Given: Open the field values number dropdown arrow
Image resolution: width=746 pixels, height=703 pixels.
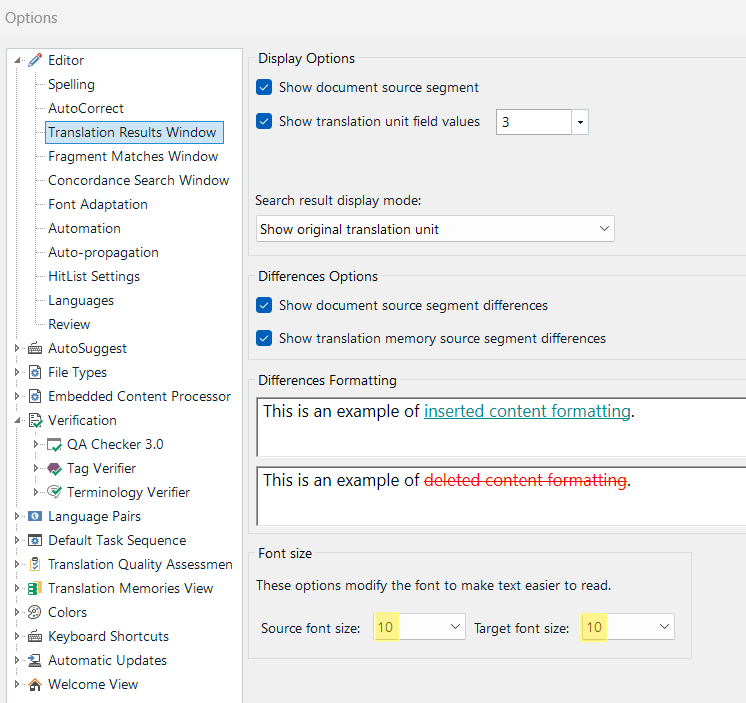Looking at the screenshot, I should [x=580, y=122].
